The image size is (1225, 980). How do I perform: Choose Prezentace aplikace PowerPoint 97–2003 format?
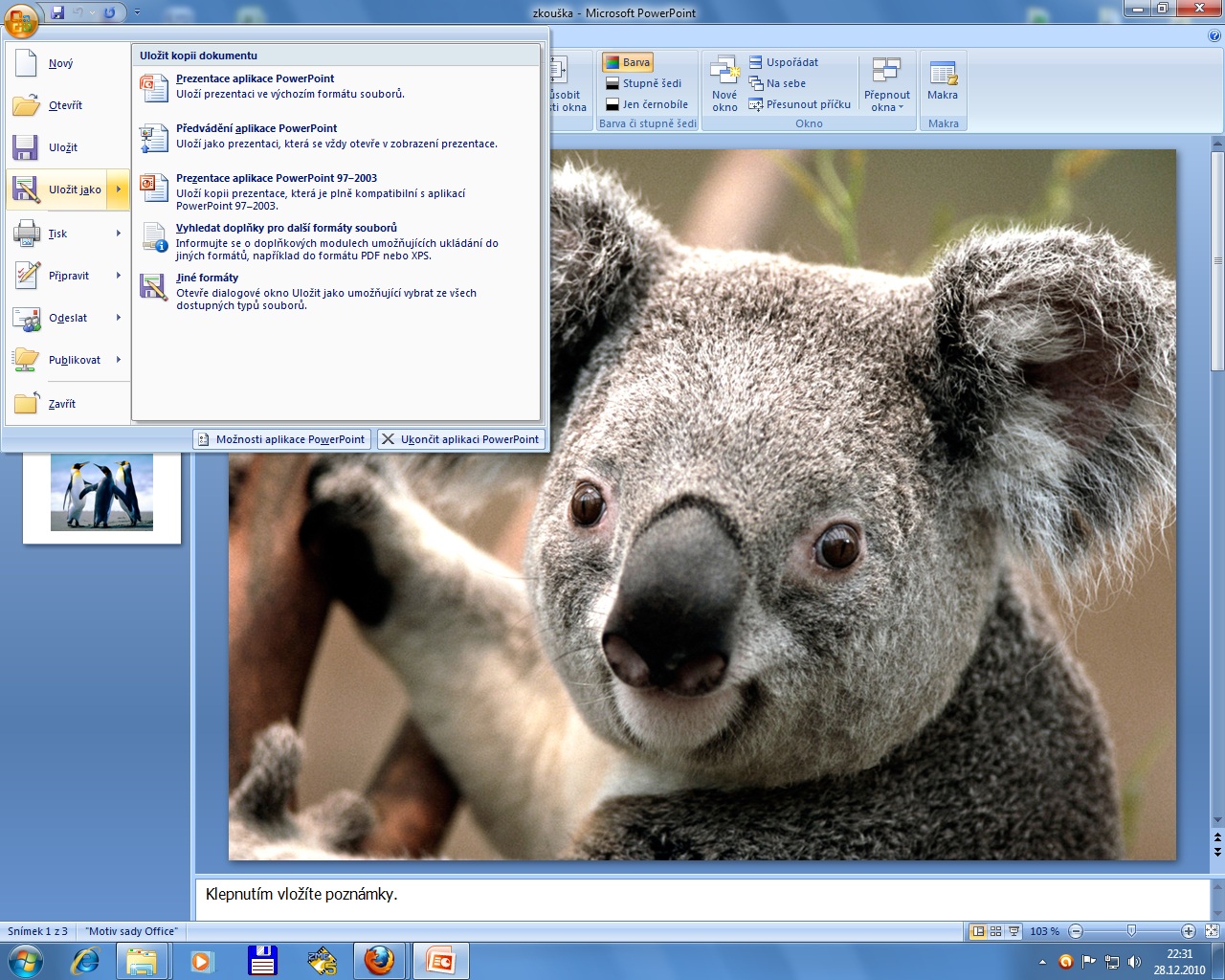(276, 178)
